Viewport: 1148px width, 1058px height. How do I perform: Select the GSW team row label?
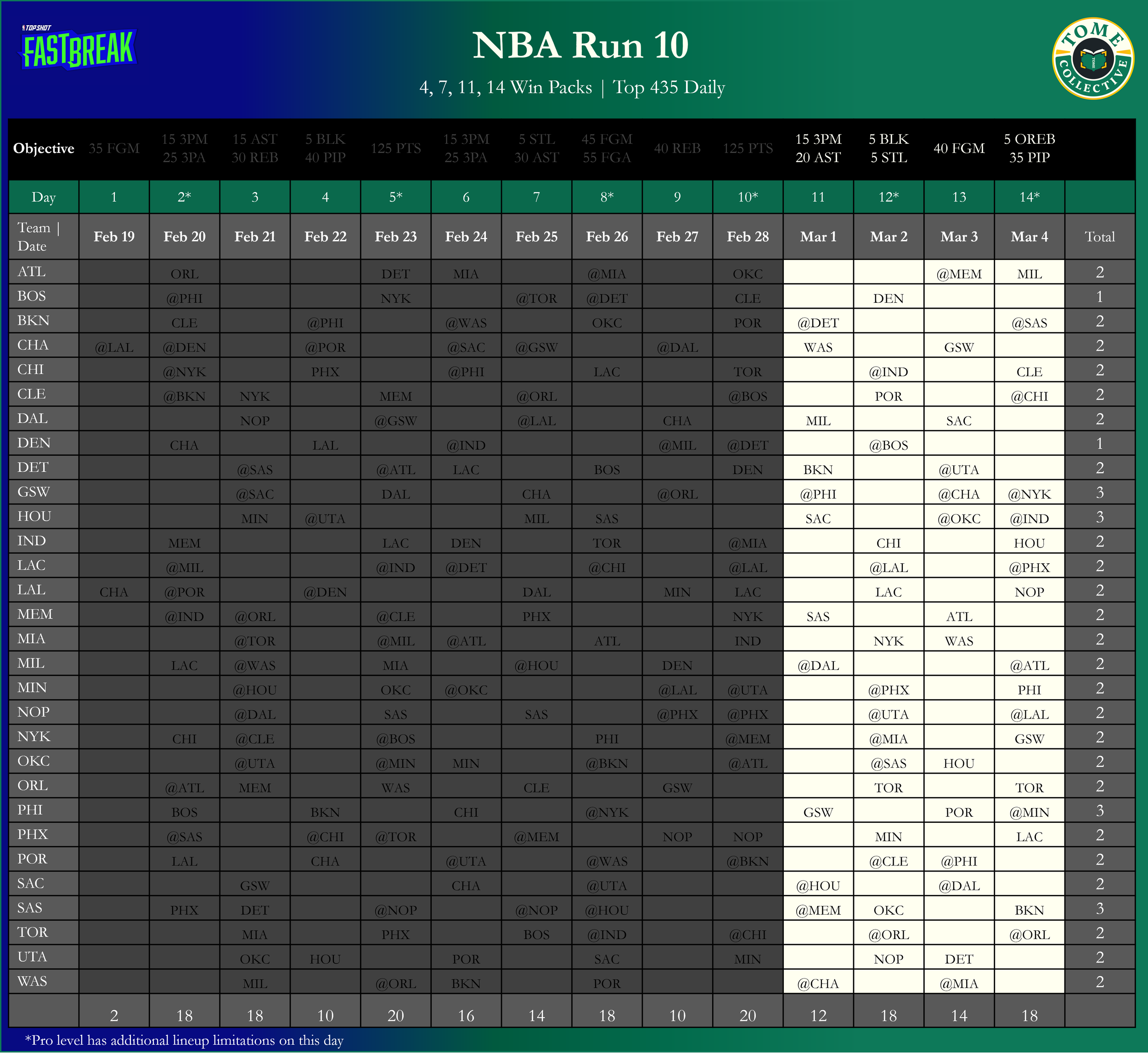[x=34, y=492]
